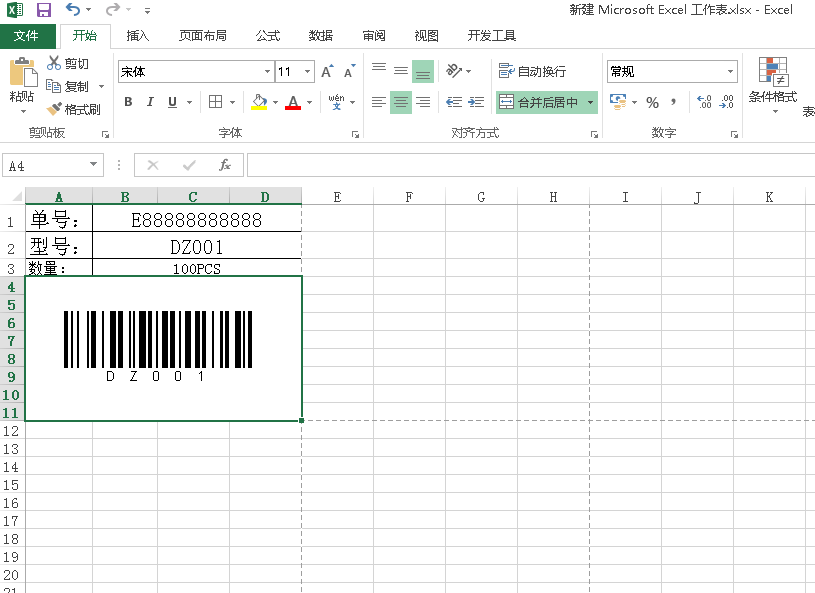This screenshot has height=593, width=815.
Task: Switch to the 开发工具 tab
Action: 492,35
